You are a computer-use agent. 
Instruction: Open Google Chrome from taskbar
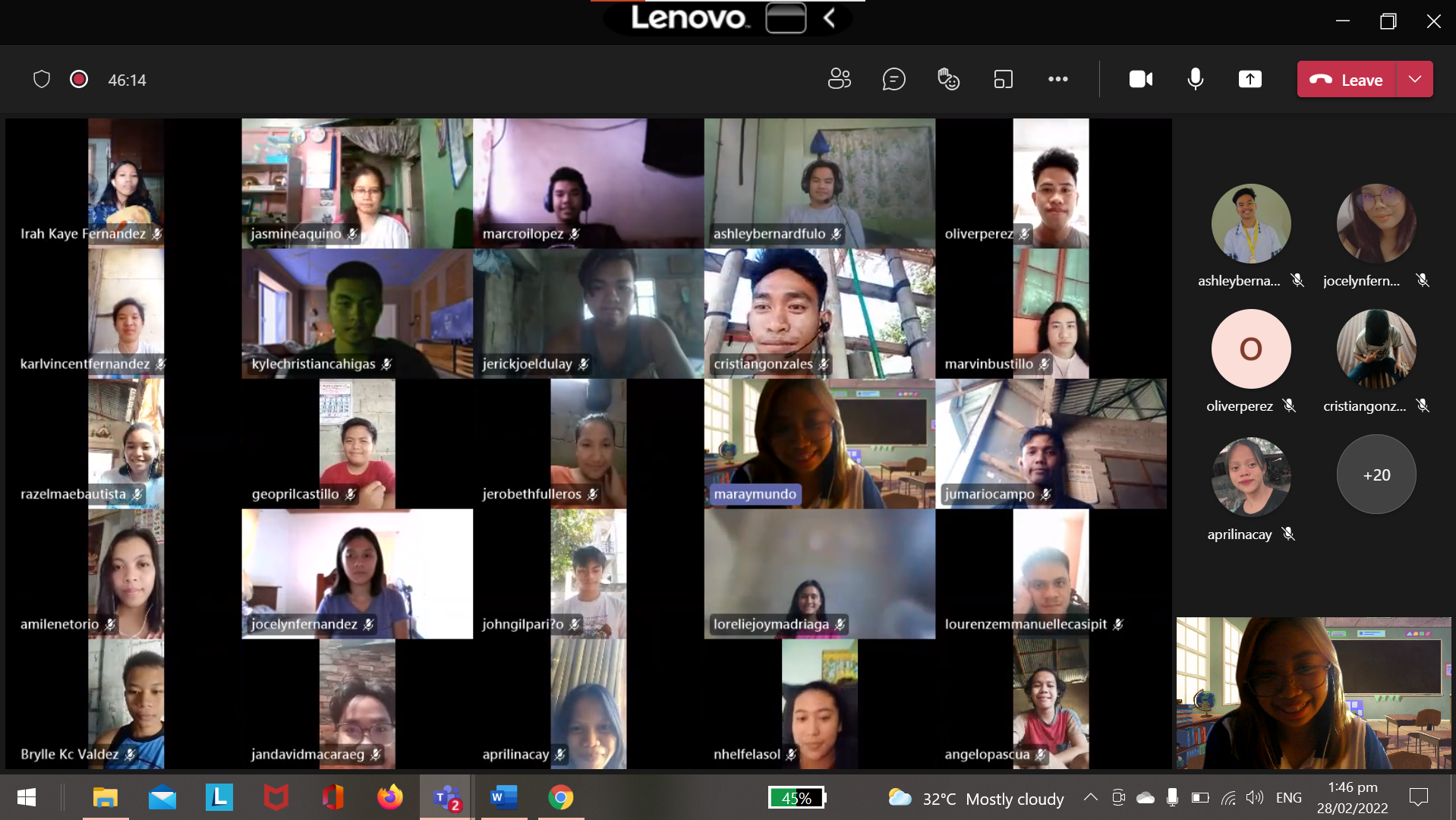561,797
